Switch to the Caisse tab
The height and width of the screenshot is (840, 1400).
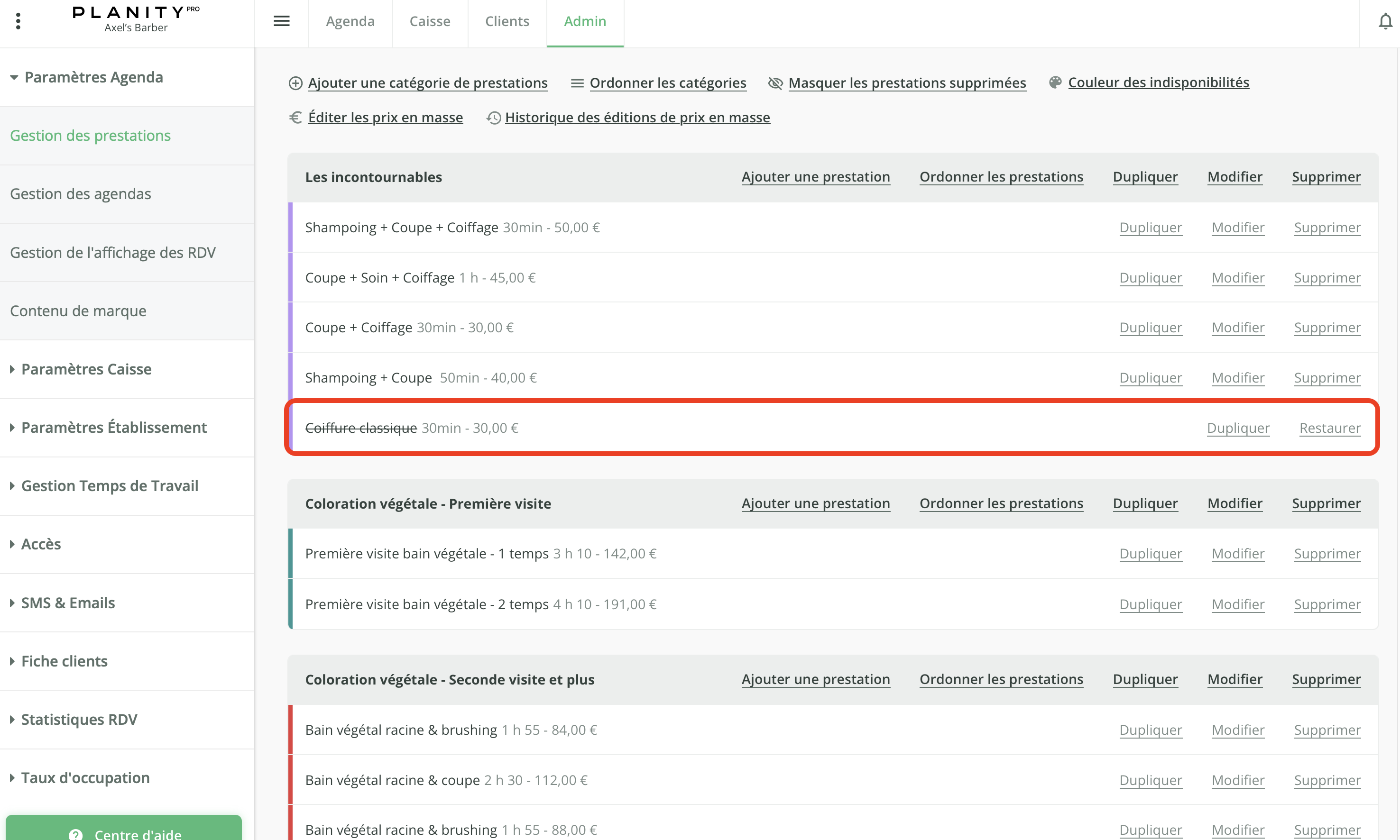click(x=430, y=21)
